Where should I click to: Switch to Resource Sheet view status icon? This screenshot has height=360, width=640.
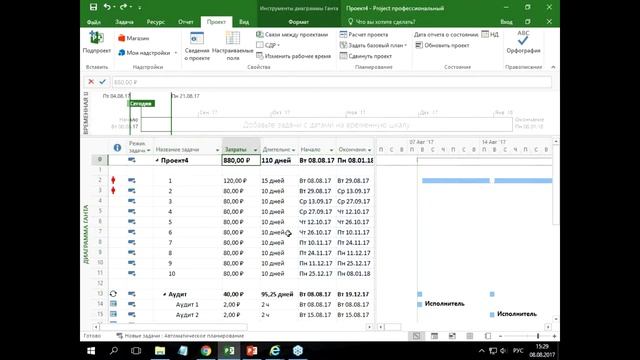[470, 336]
